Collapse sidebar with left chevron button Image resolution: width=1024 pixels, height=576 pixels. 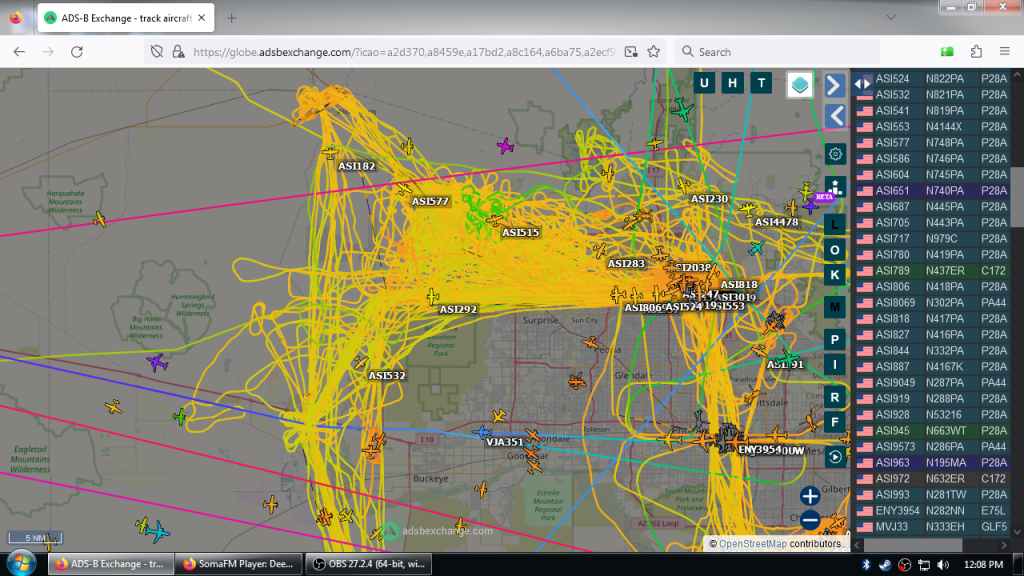click(835, 116)
